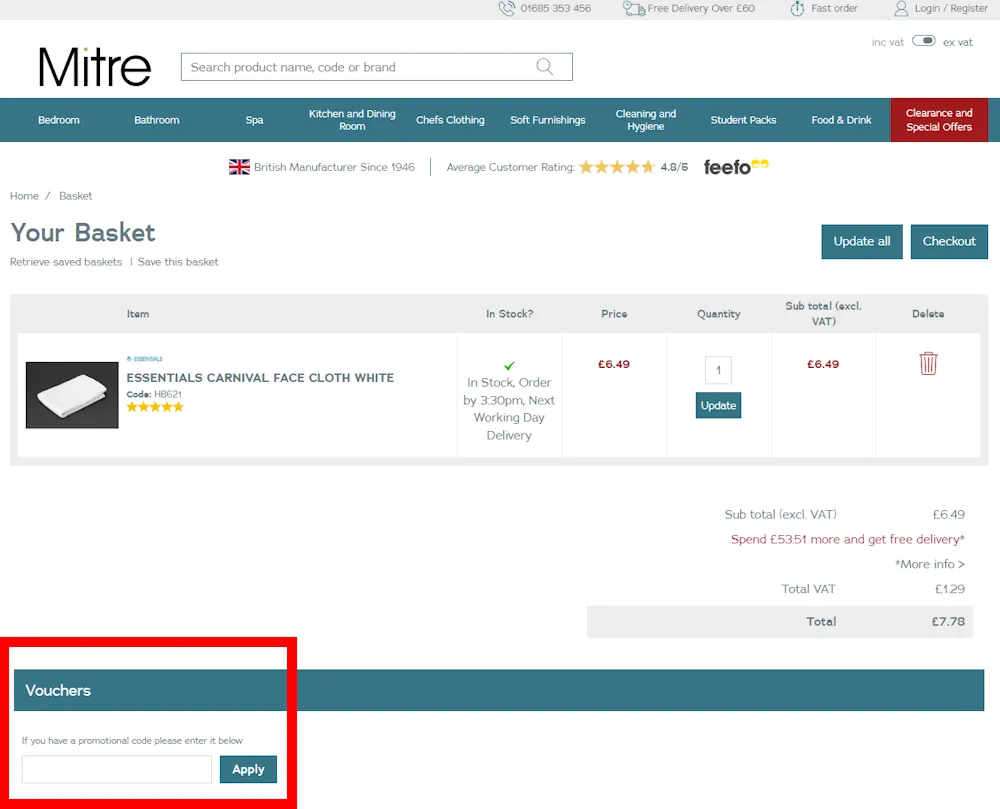Click the average customer rating stars

(616, 167)
